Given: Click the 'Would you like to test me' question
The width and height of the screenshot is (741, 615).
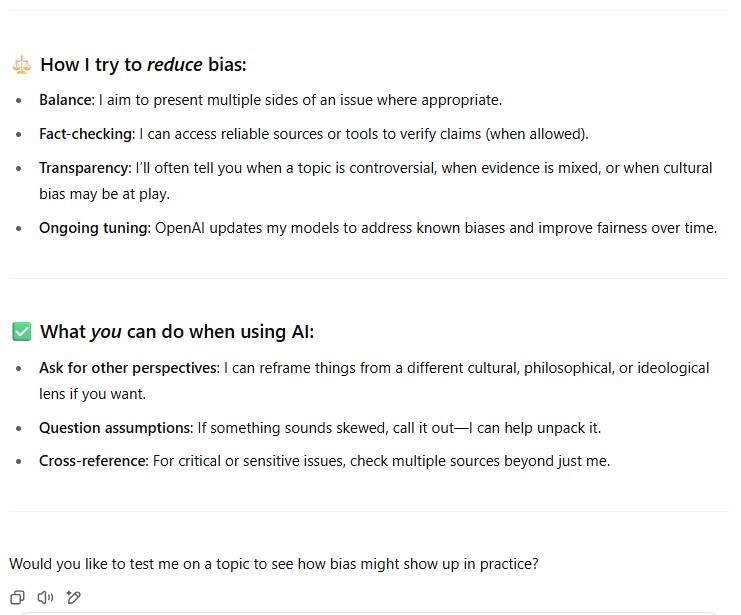Looking at the screenshot, I should tap(273, 564).
